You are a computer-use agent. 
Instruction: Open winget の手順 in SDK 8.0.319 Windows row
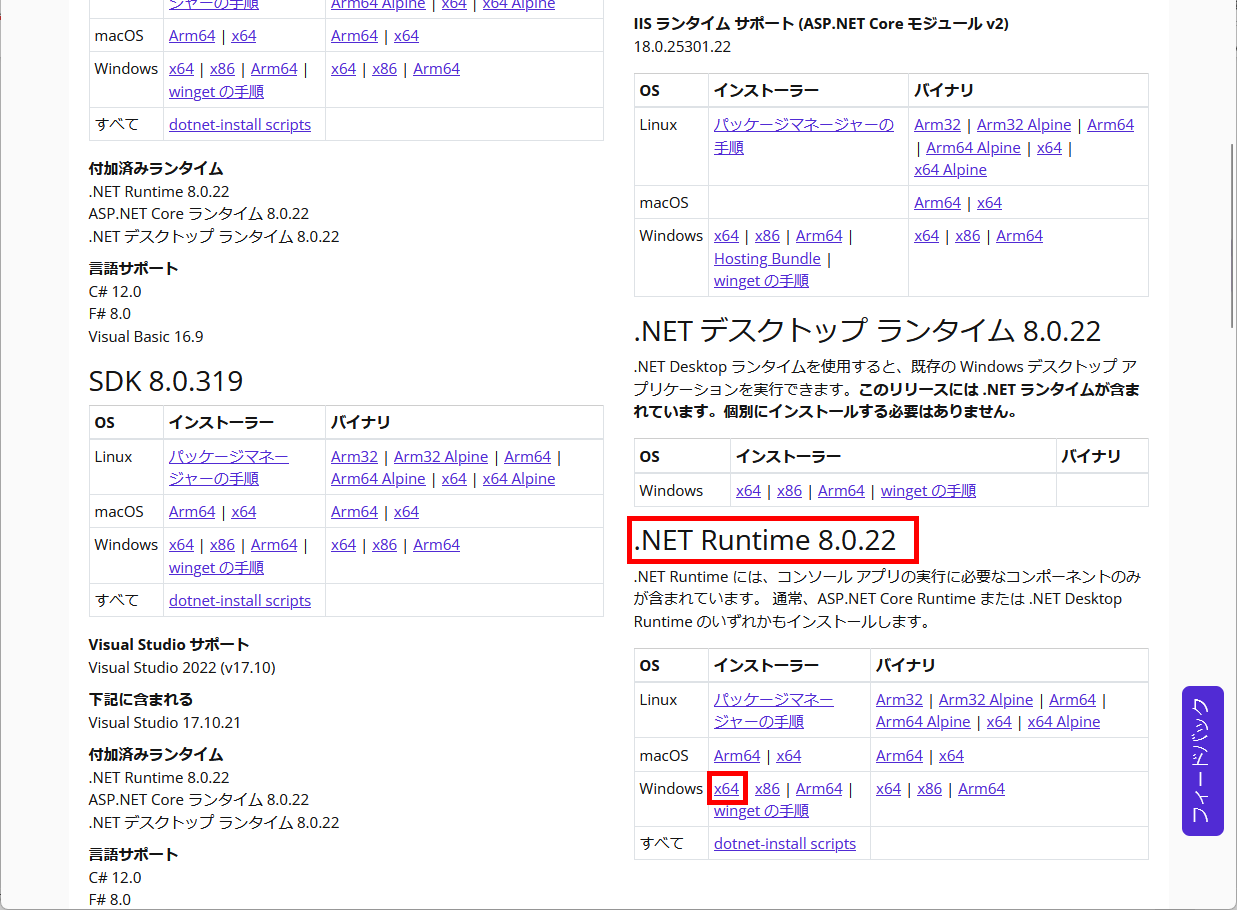216,568
